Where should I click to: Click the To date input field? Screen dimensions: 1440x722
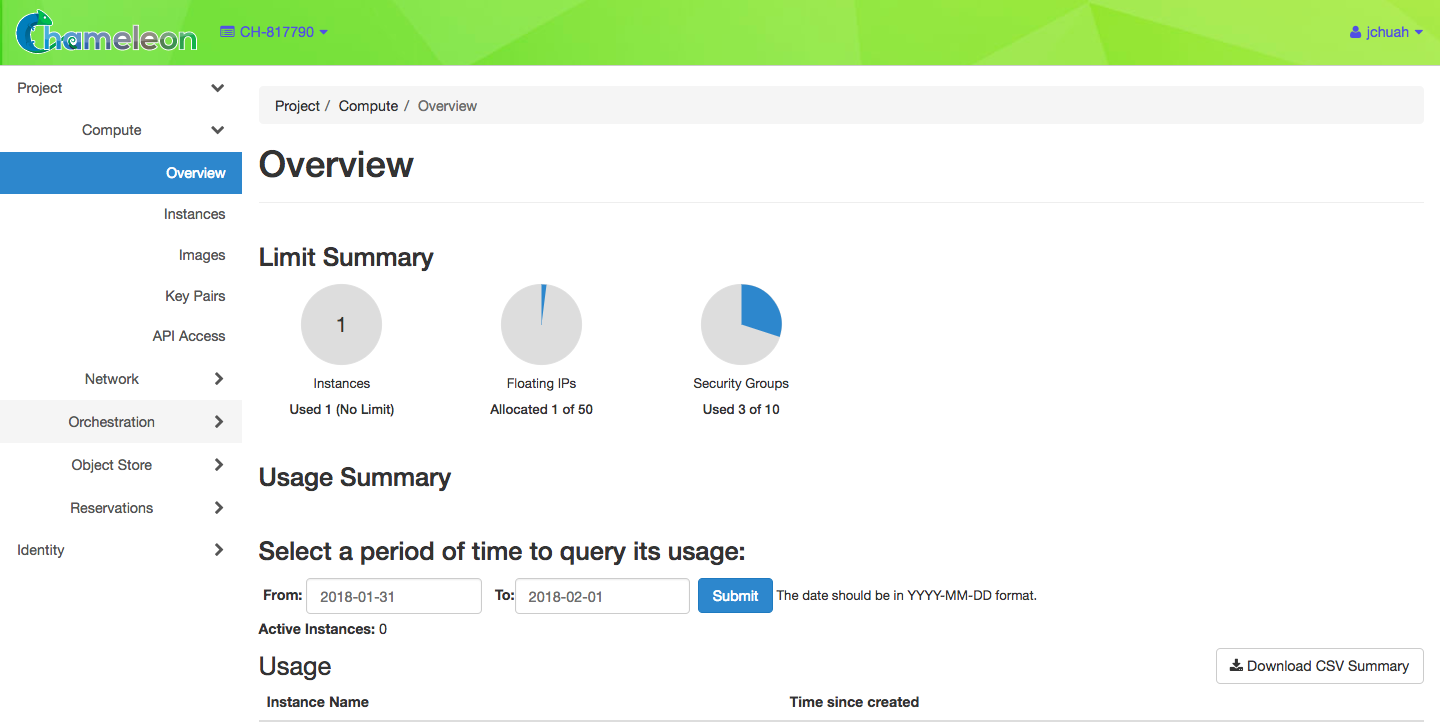coord(602,596)
